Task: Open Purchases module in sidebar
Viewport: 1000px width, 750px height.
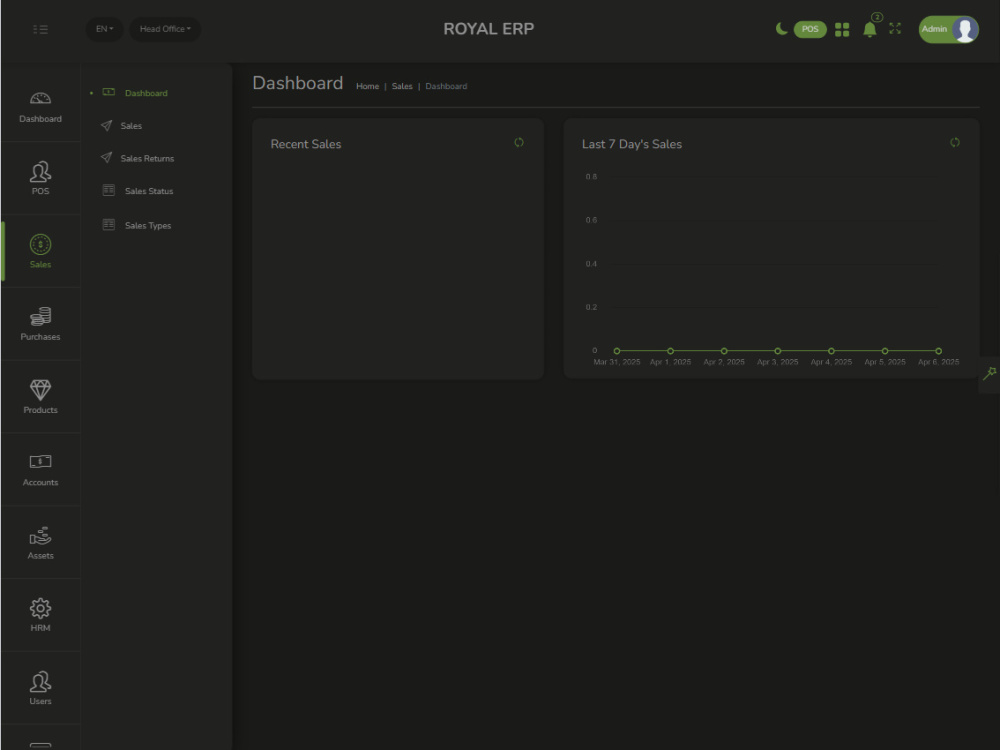Action: (x=40, y=324)
